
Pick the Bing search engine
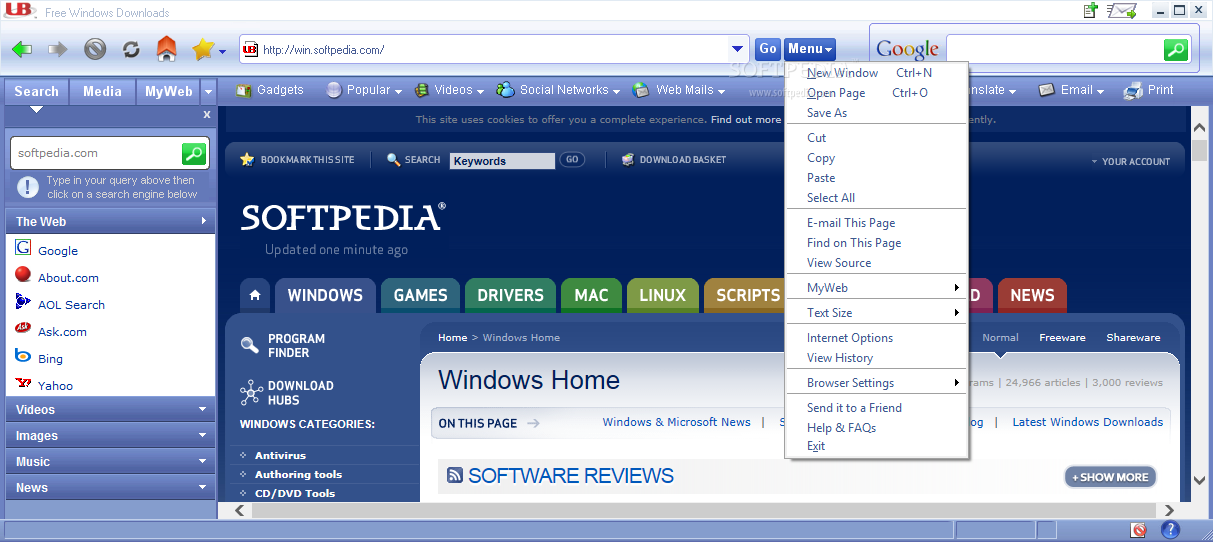50,359
